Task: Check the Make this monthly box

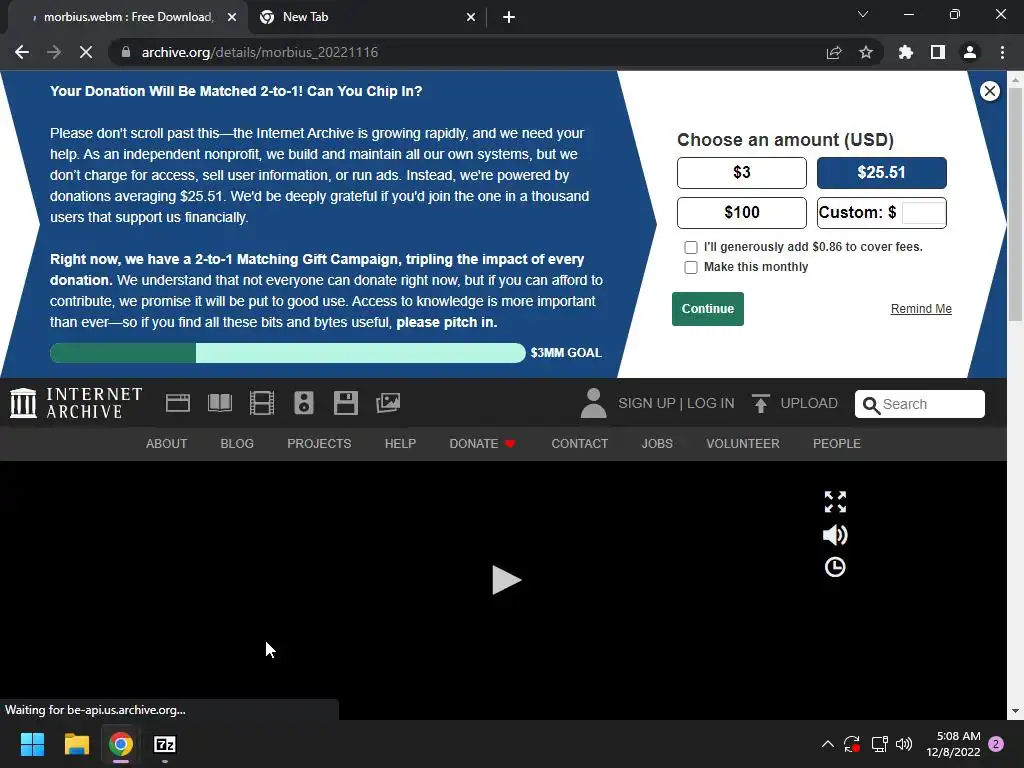Action: [690, 267]
